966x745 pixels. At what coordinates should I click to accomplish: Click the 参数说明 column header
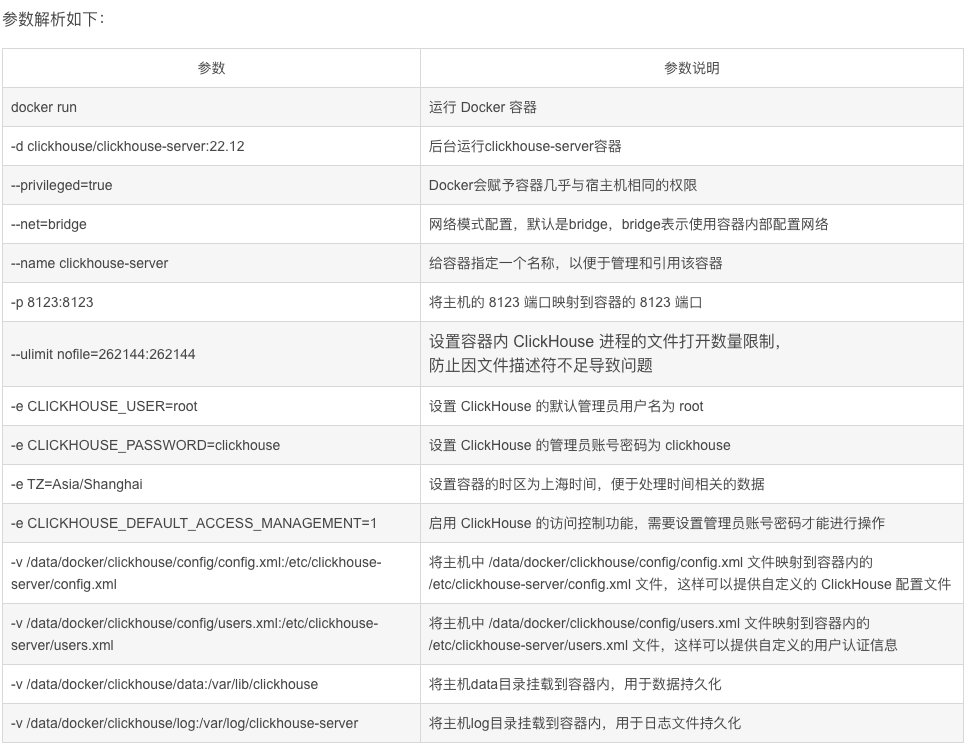692,68
